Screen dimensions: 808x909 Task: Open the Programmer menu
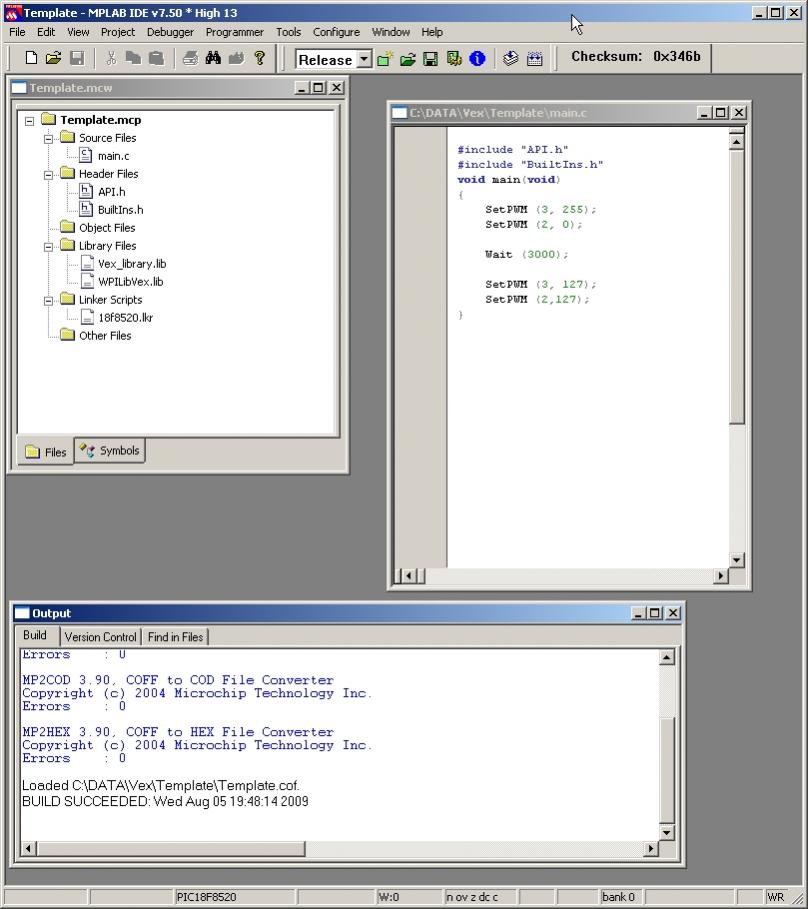pos(235,32)
